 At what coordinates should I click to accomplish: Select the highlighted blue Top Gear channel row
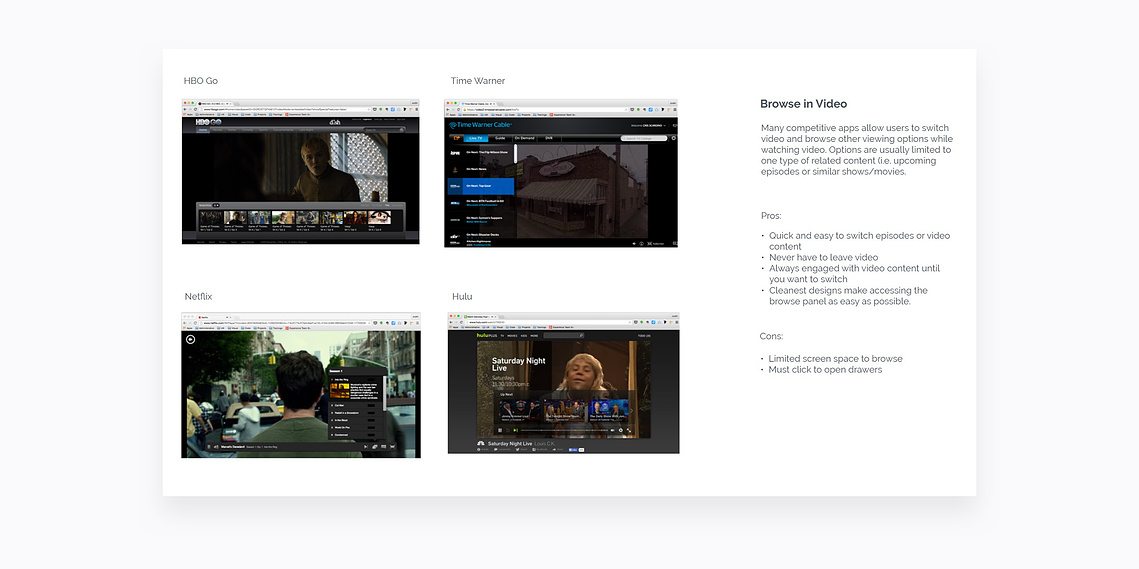(x=481, y=187)
